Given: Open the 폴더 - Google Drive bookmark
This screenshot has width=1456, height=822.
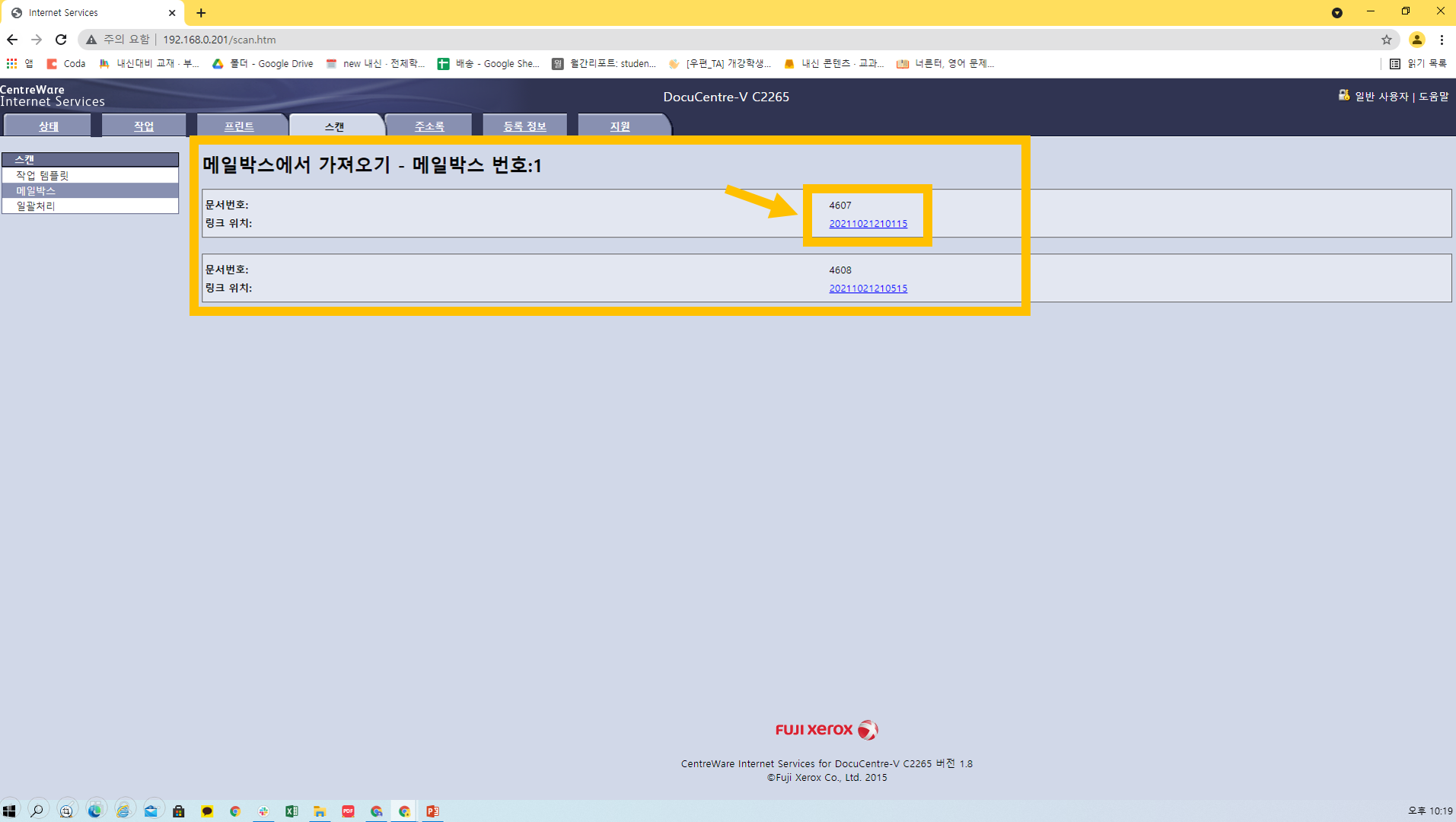Looking at the screenshot, I should pos(263,64).
